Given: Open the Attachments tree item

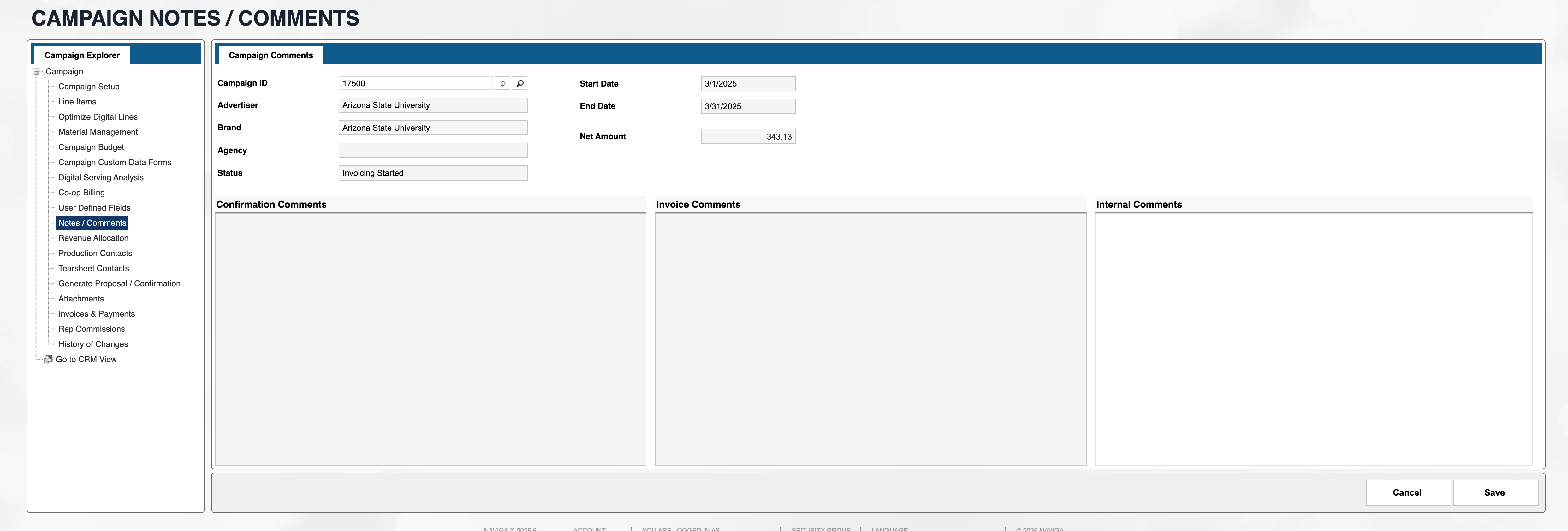Looking at the screenshot, I should (x=81, y=299).
